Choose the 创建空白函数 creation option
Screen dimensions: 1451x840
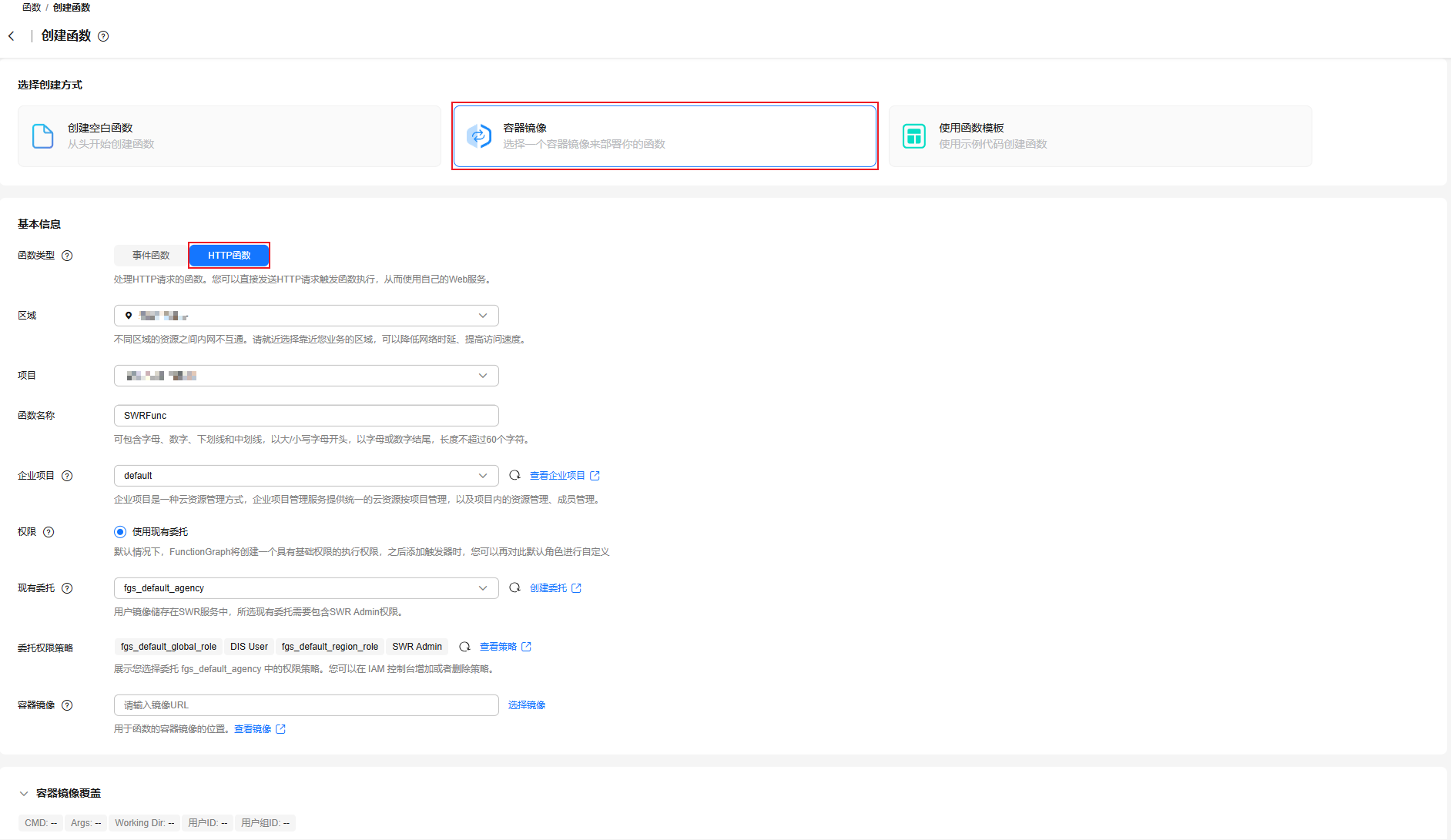pos(230,136)
